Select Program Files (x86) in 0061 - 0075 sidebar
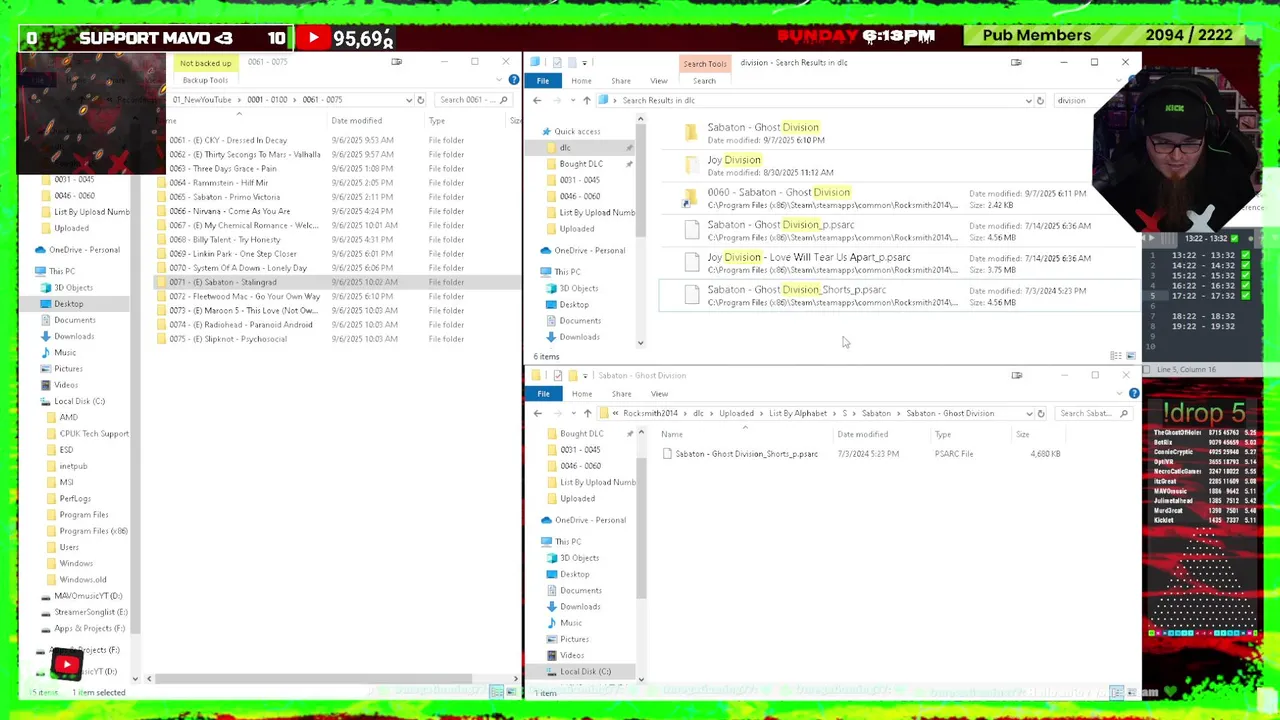 pyautogui.click(x=93, y=531)
